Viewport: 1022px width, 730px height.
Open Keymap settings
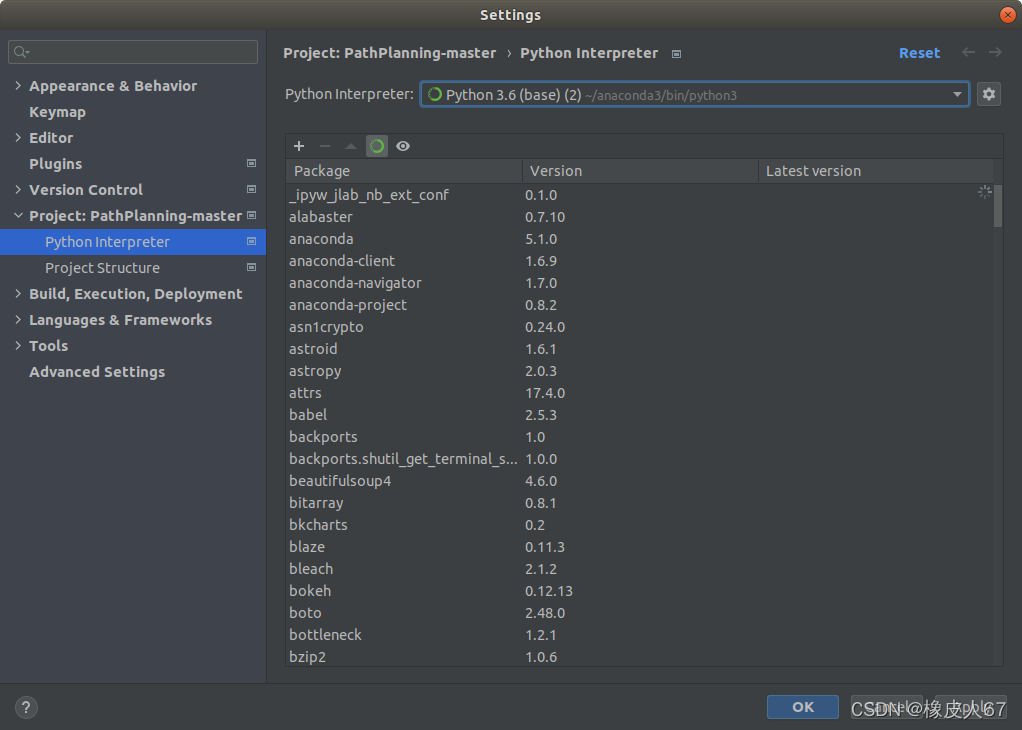[57, 112]
